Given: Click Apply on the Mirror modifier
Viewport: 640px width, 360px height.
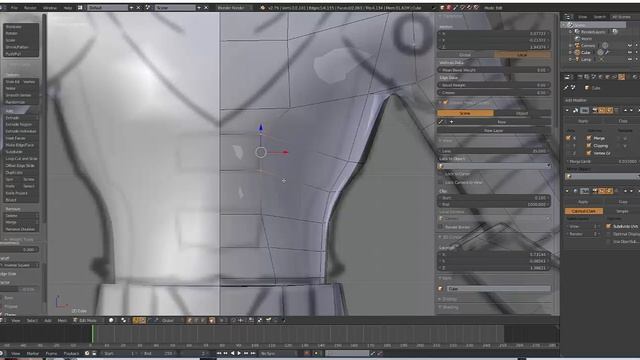Looking at the screenshot, I should pyautogui.click(x=583, y=121).
